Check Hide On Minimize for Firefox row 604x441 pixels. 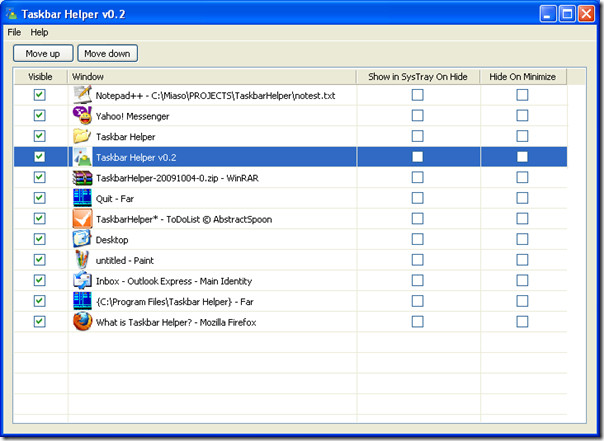(522, 322)
